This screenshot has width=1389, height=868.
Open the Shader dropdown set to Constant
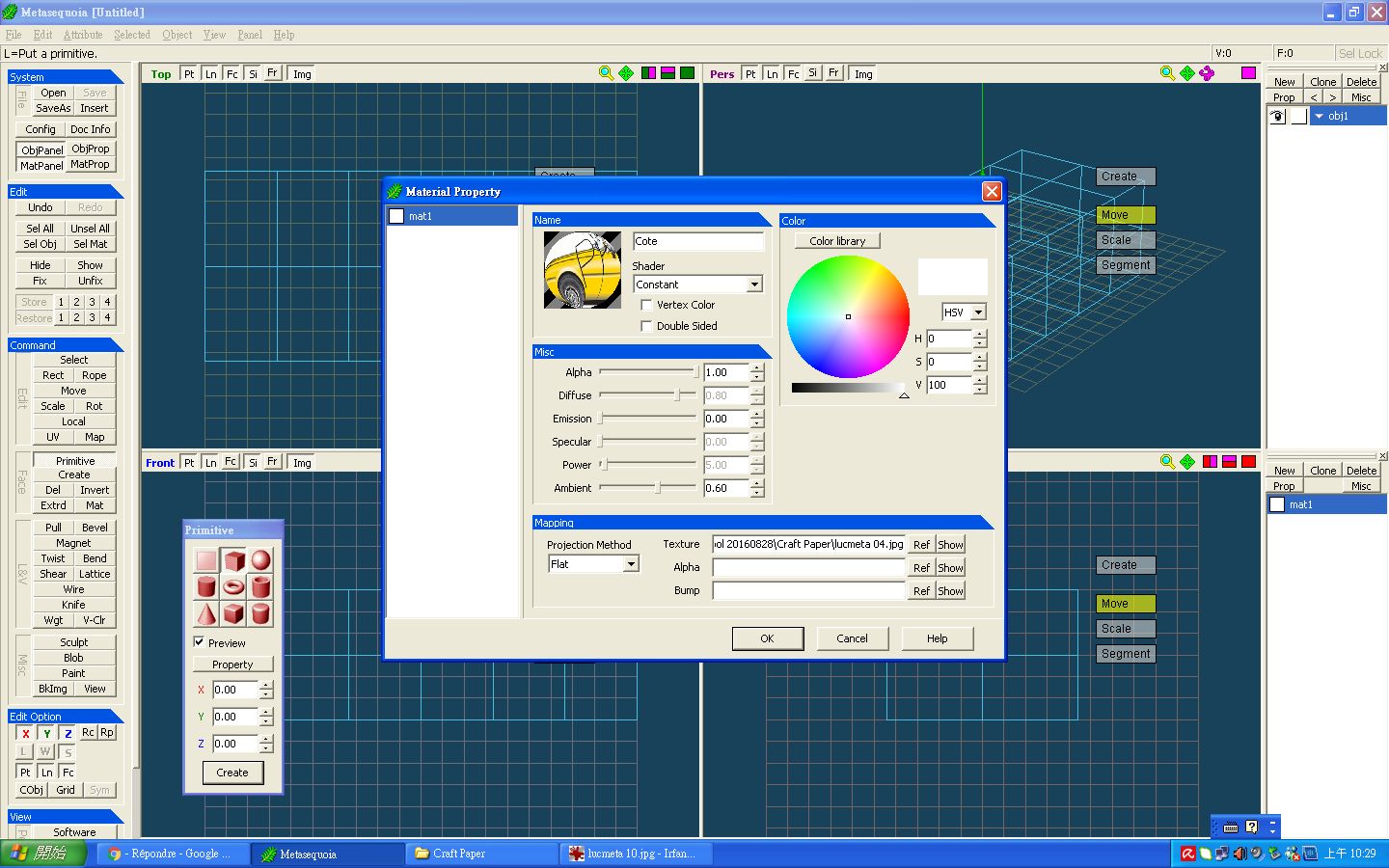point(754,285)
